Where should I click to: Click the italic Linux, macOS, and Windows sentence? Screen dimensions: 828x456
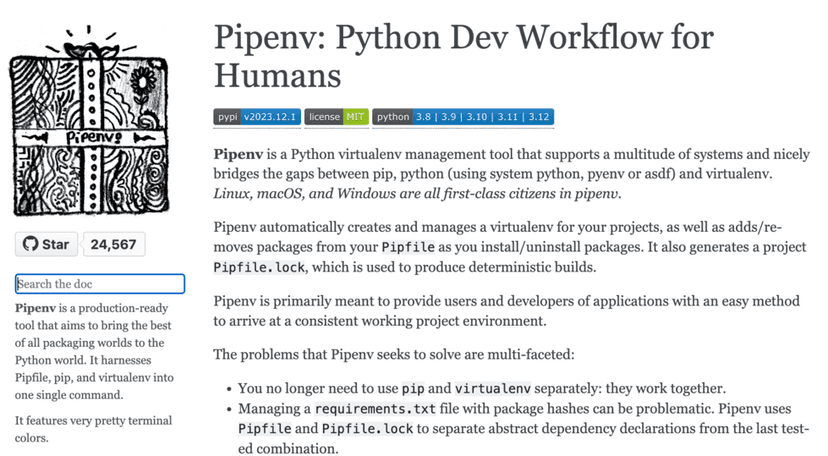[417, 193]
